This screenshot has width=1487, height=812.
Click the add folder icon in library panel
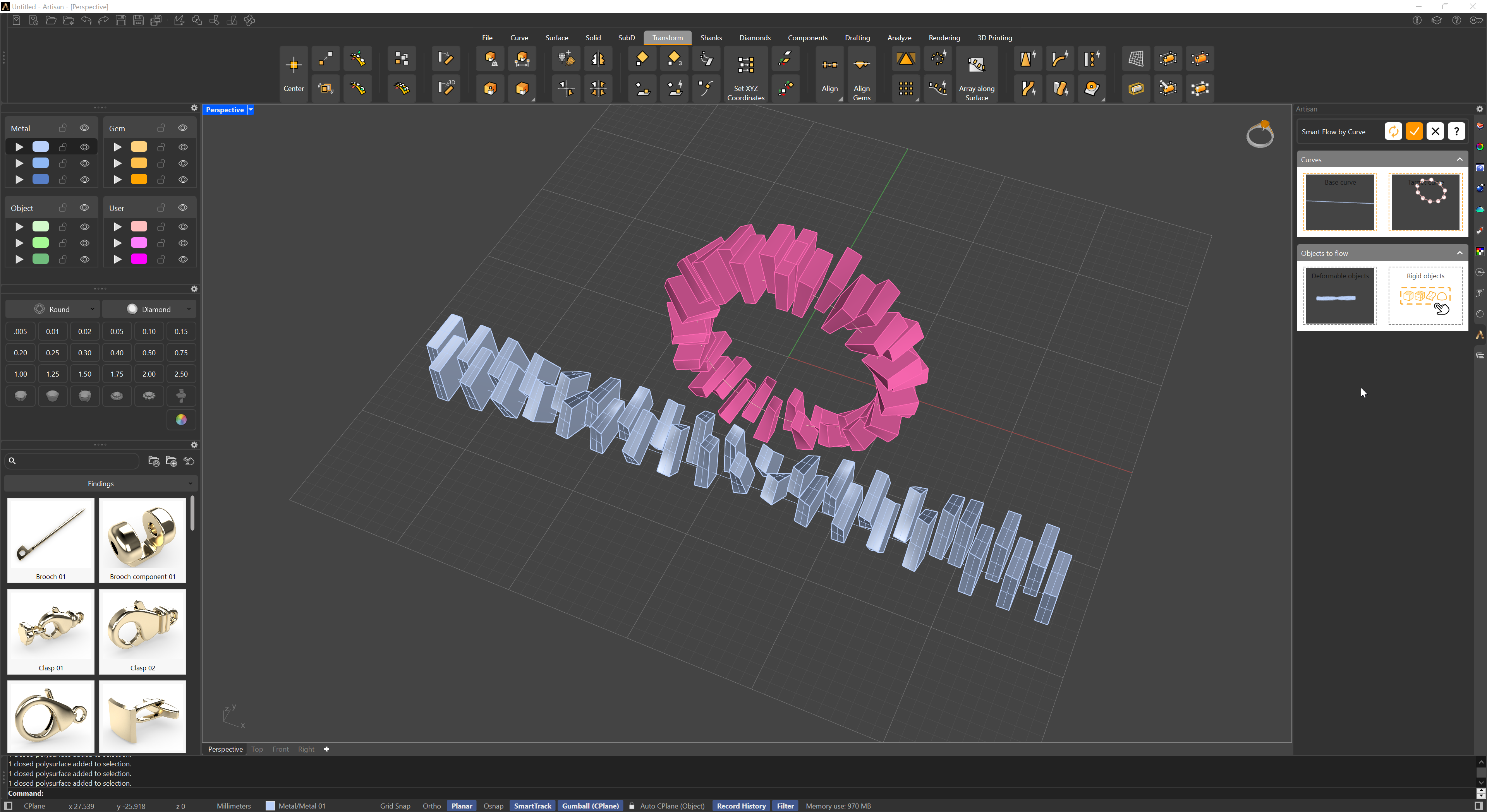[x=172, y=461]
